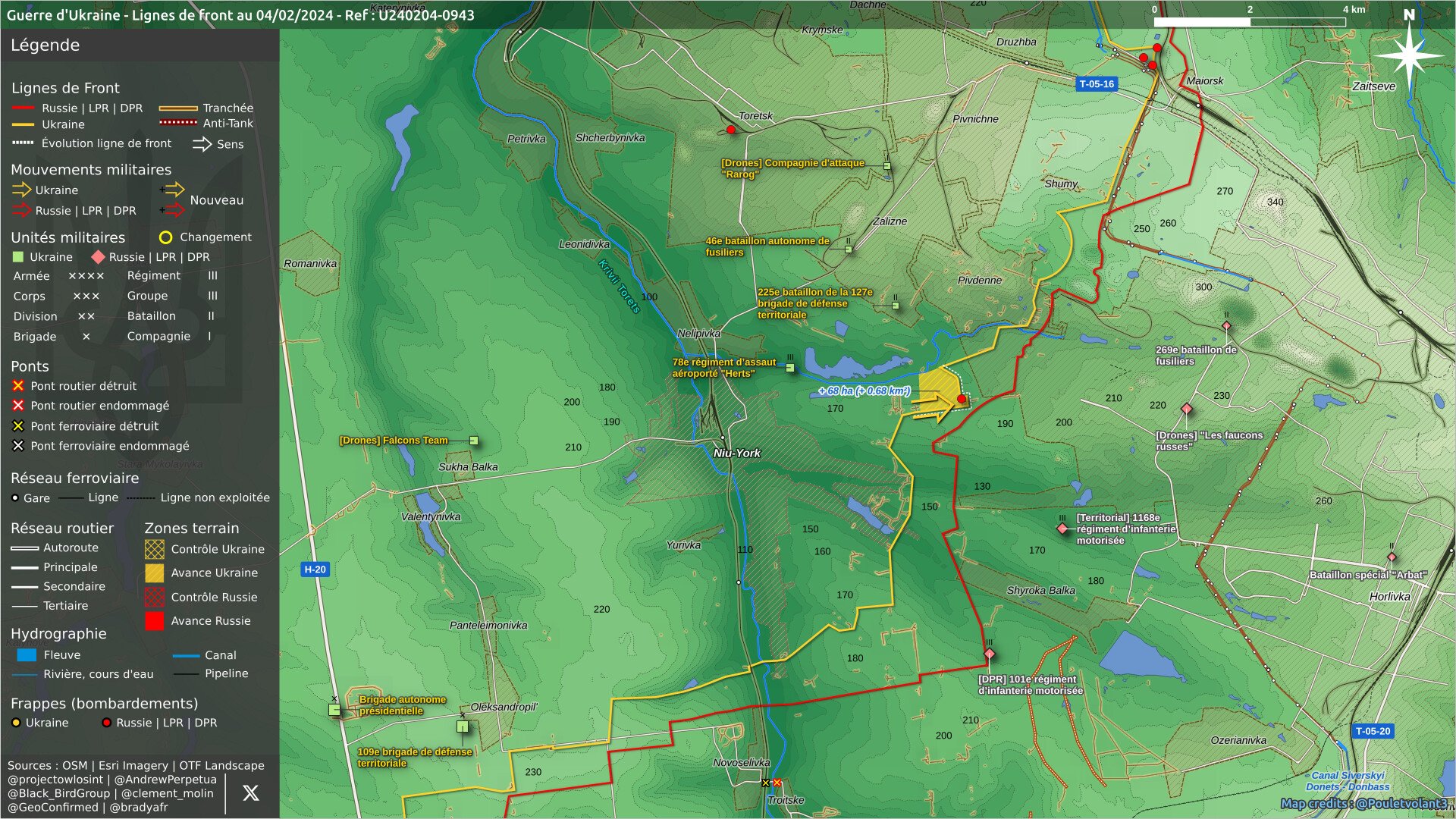
Task: Click the 'Map credits: @Pouletvolant3' text
Action: point(1363,804)
